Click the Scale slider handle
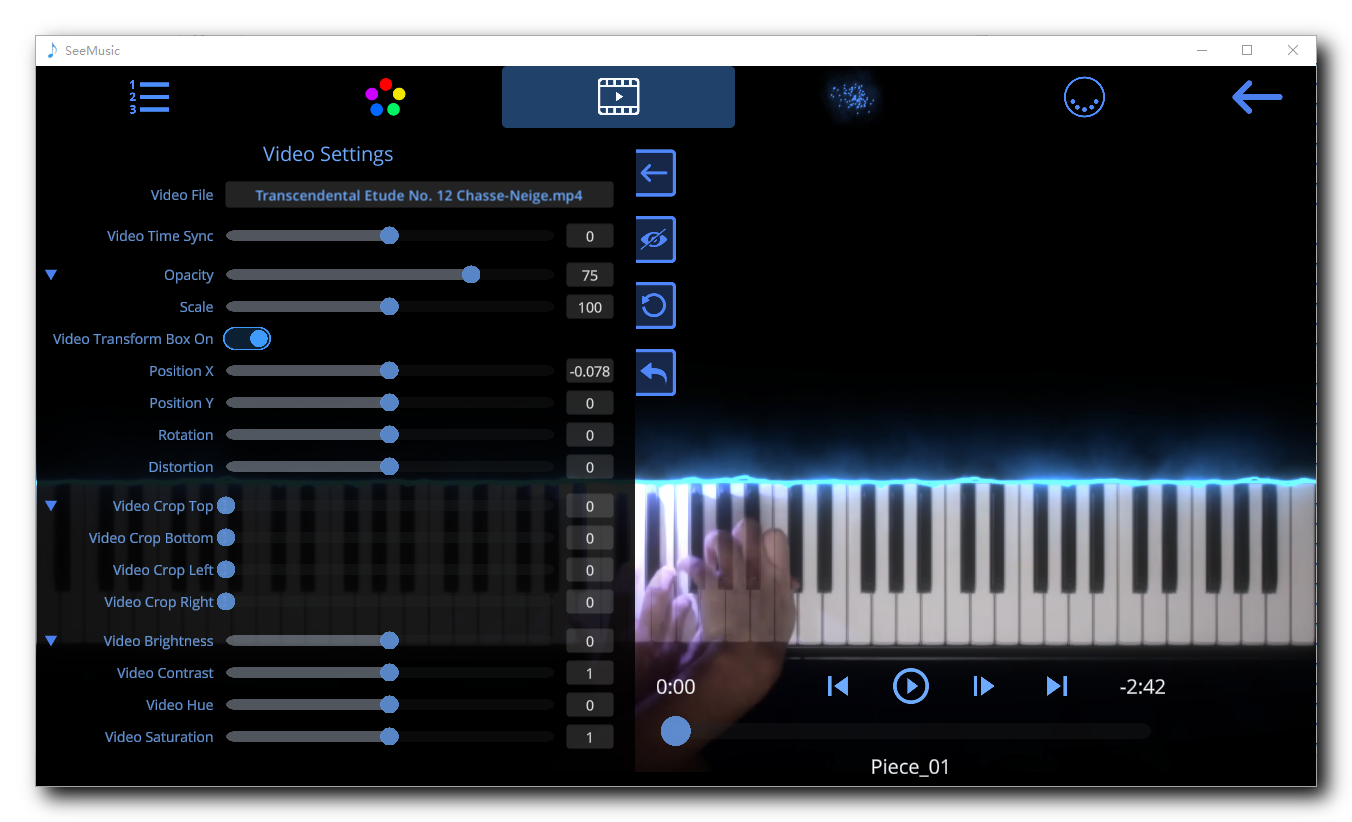 pyautogui.click(x=390, y=307)
